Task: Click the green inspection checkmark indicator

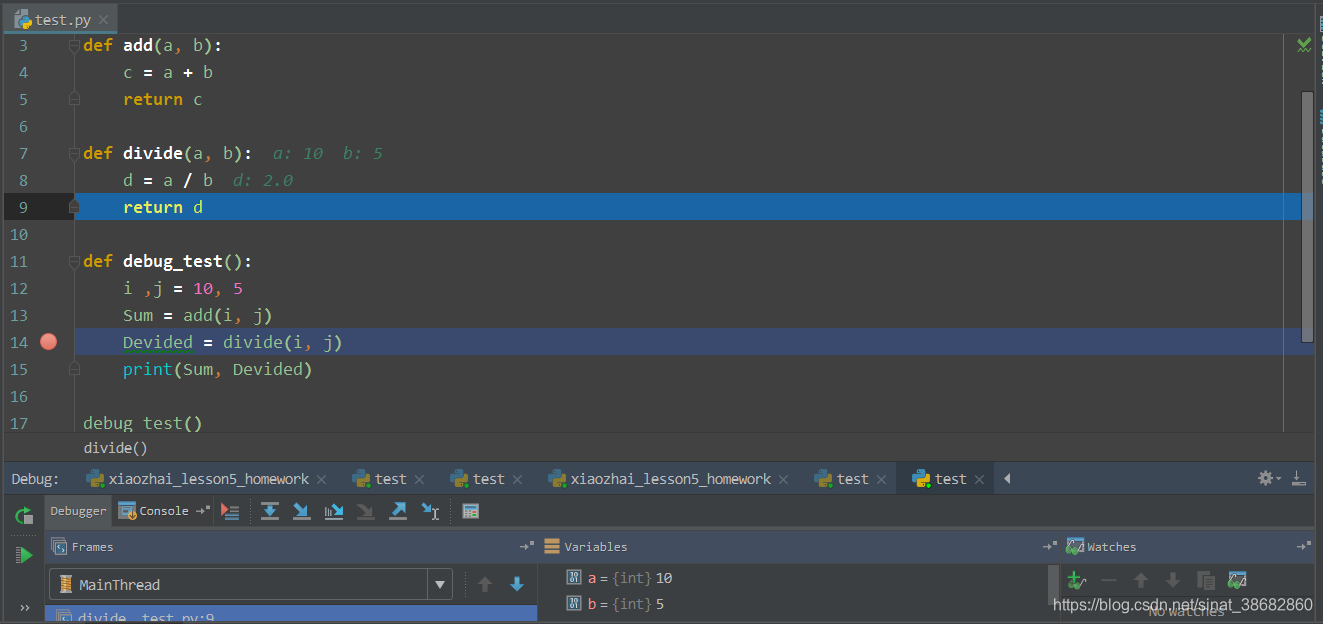Action: [x=1304, y=45]
